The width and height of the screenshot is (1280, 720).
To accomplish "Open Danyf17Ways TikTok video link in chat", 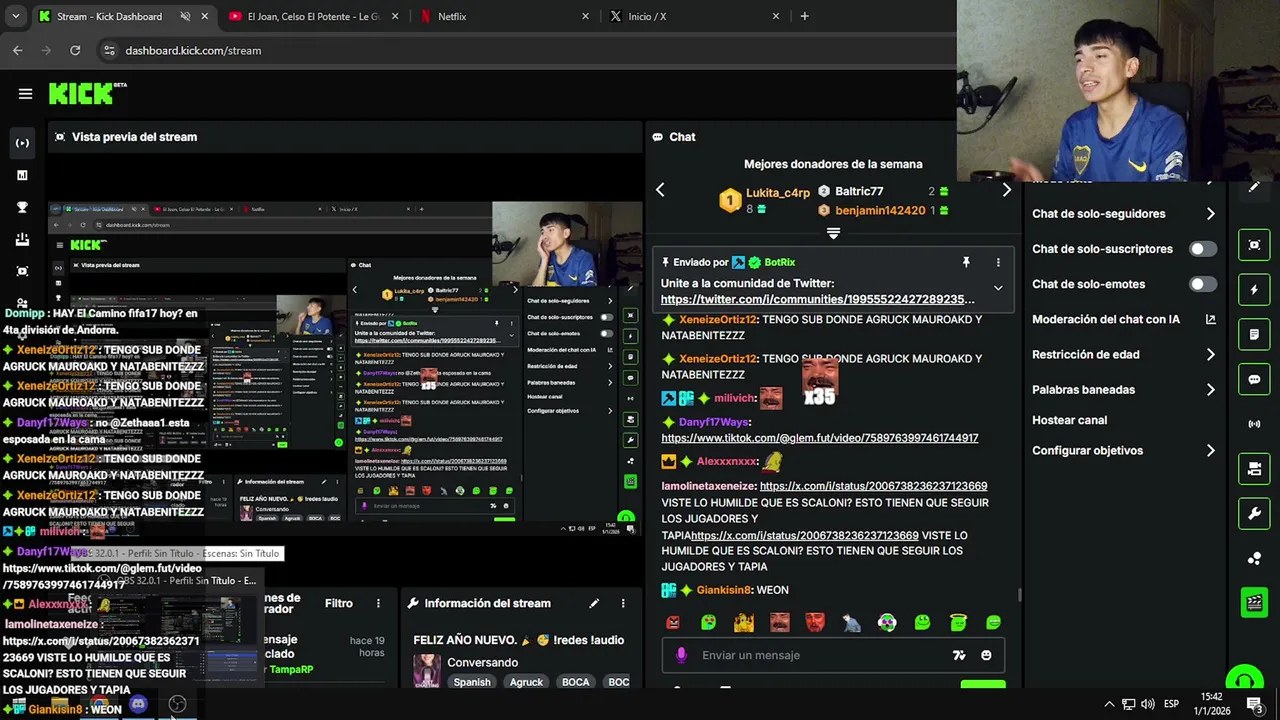I will tap(819, 438).
